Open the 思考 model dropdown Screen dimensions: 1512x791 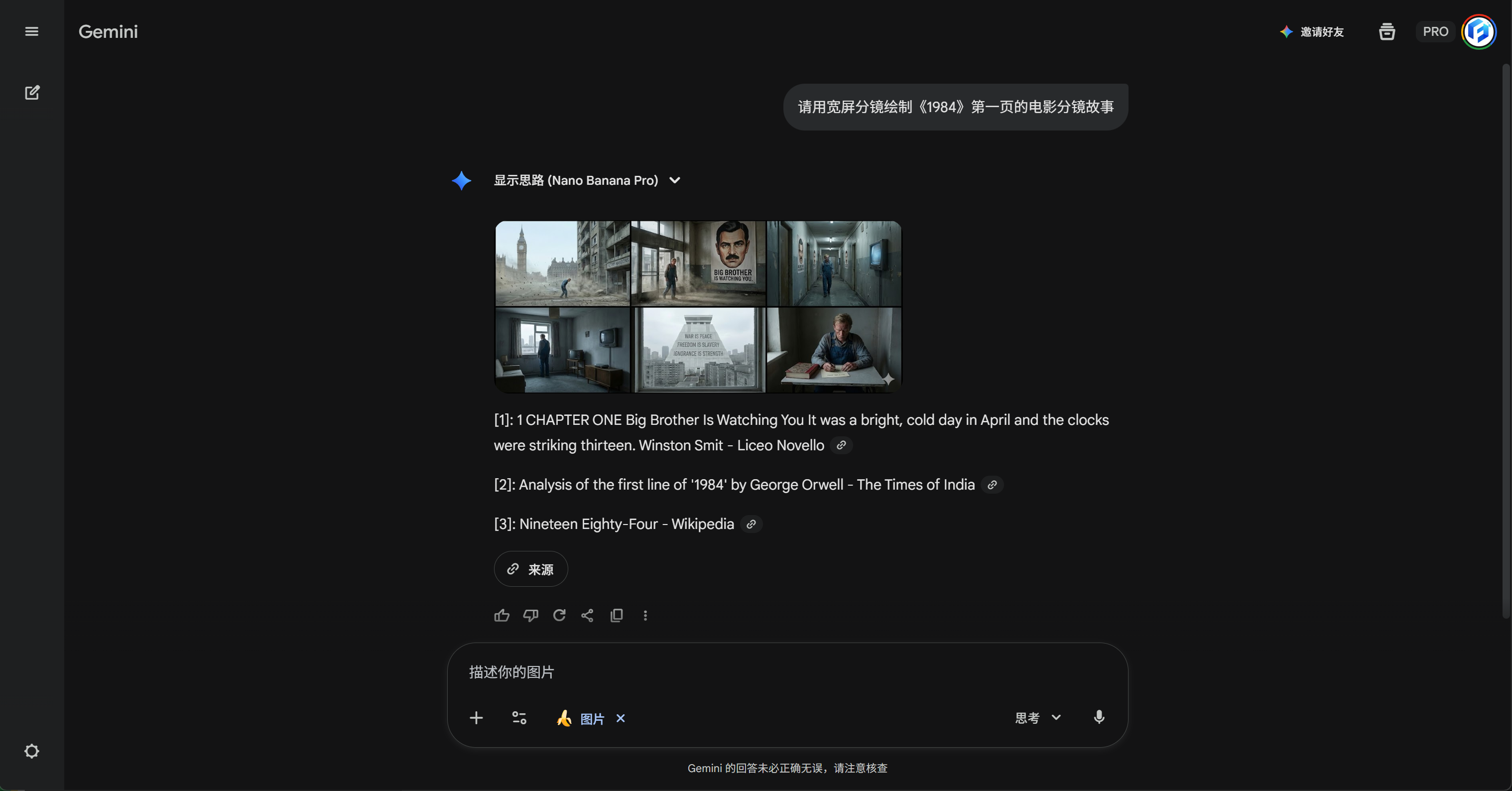[1038, 718]
